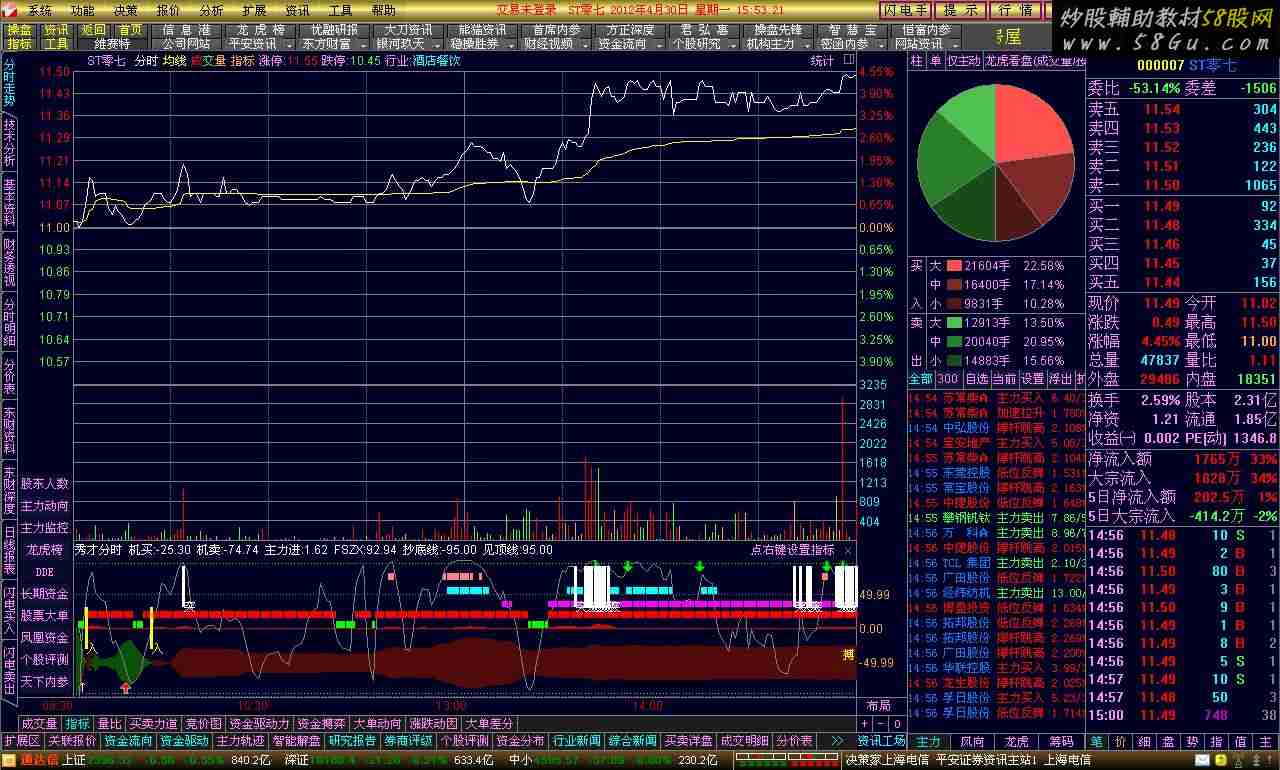
Task: Expand the 东方财富 dropdown in the toolbar
Action: [x=364, y=45]
